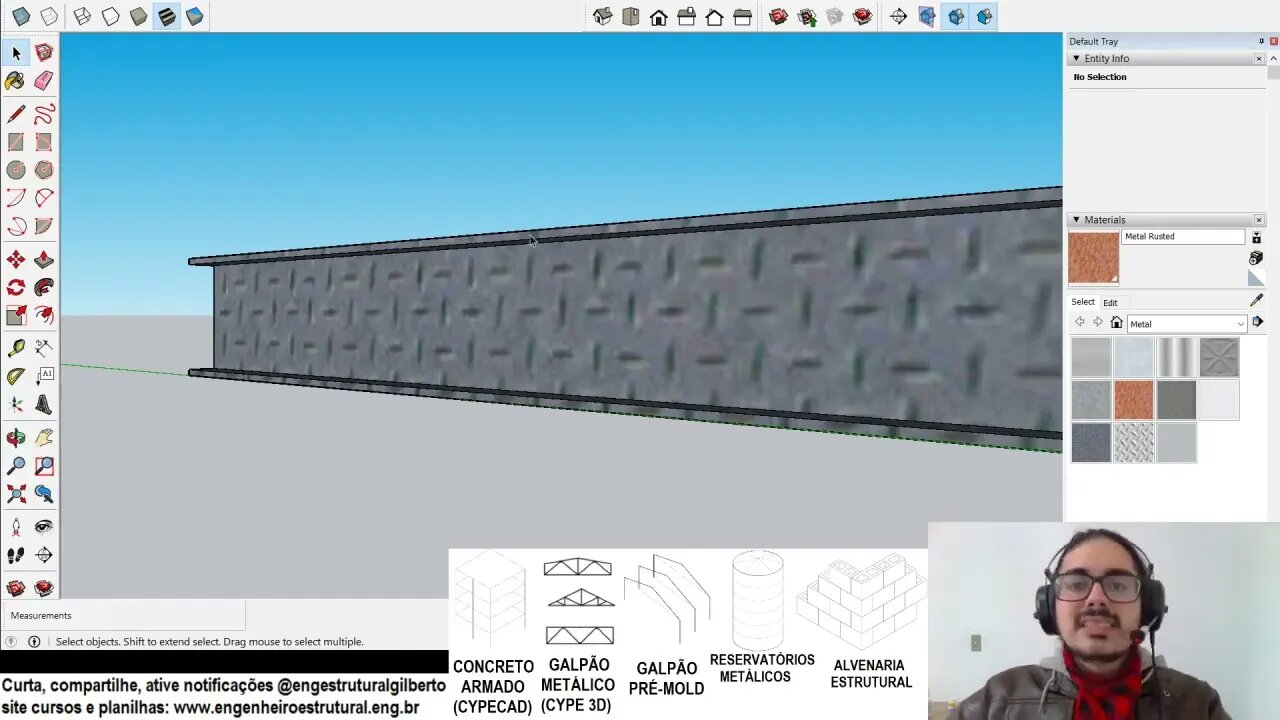The height and width of the screenshot is (720, 1280).
Task: Pick the brushed steel striped swatch
Action: point(1176,358)
